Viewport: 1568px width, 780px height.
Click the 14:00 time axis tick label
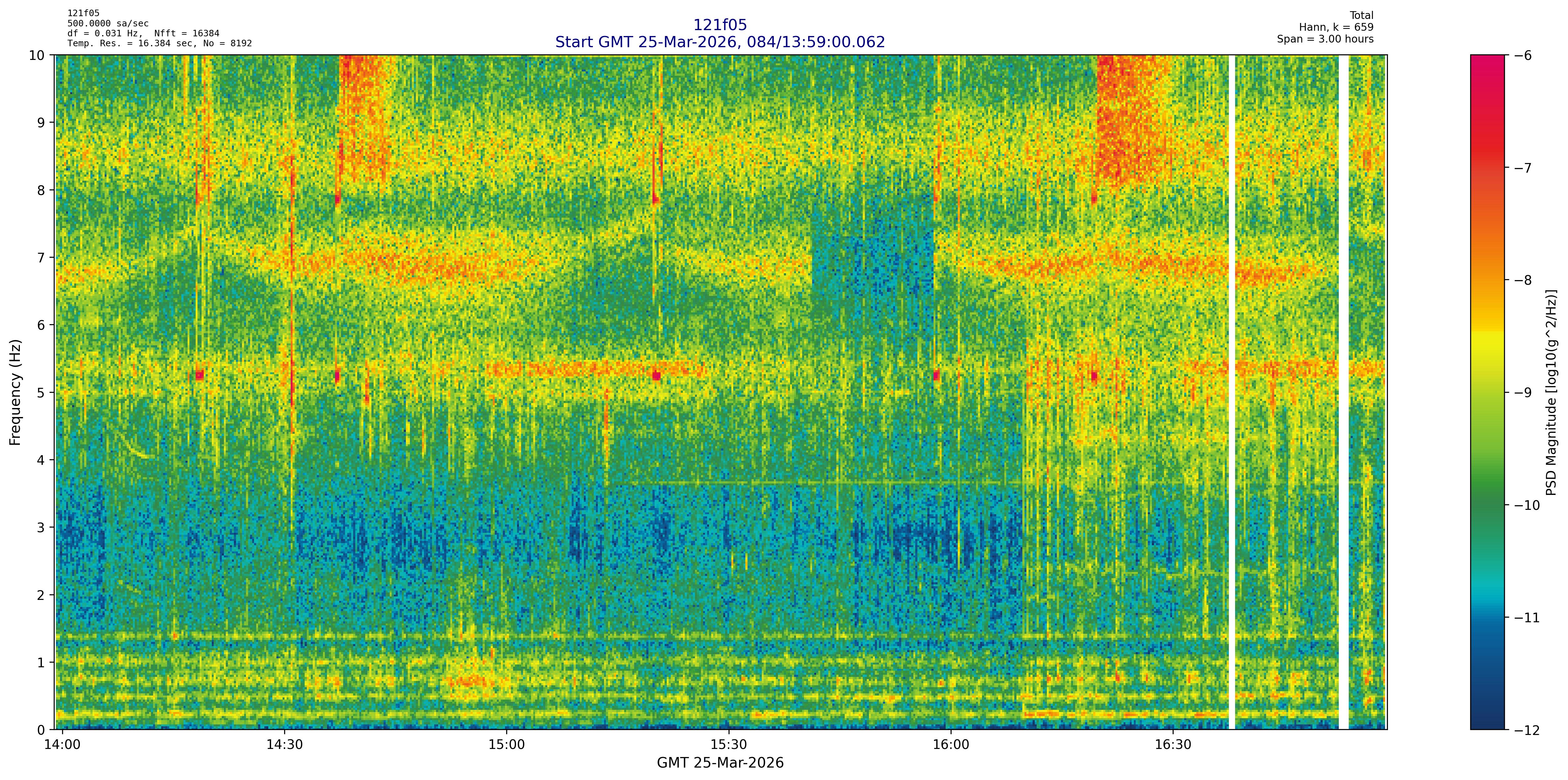pyautogui.click(x=62, y=745)
